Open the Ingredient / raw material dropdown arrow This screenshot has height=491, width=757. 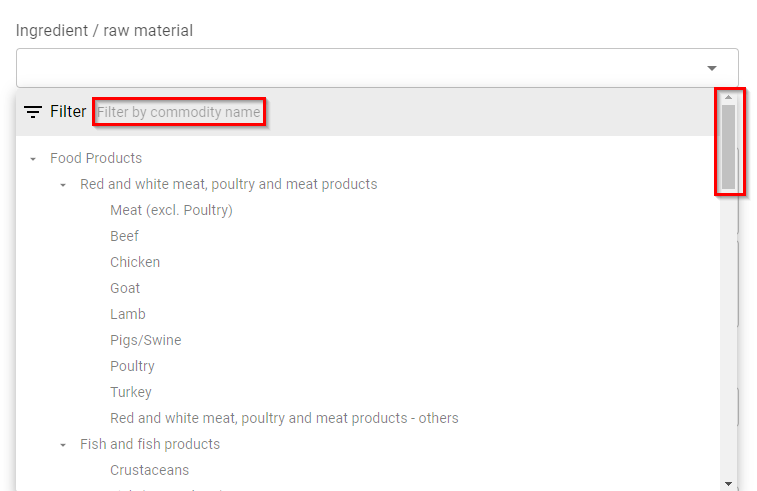[712, 68]
